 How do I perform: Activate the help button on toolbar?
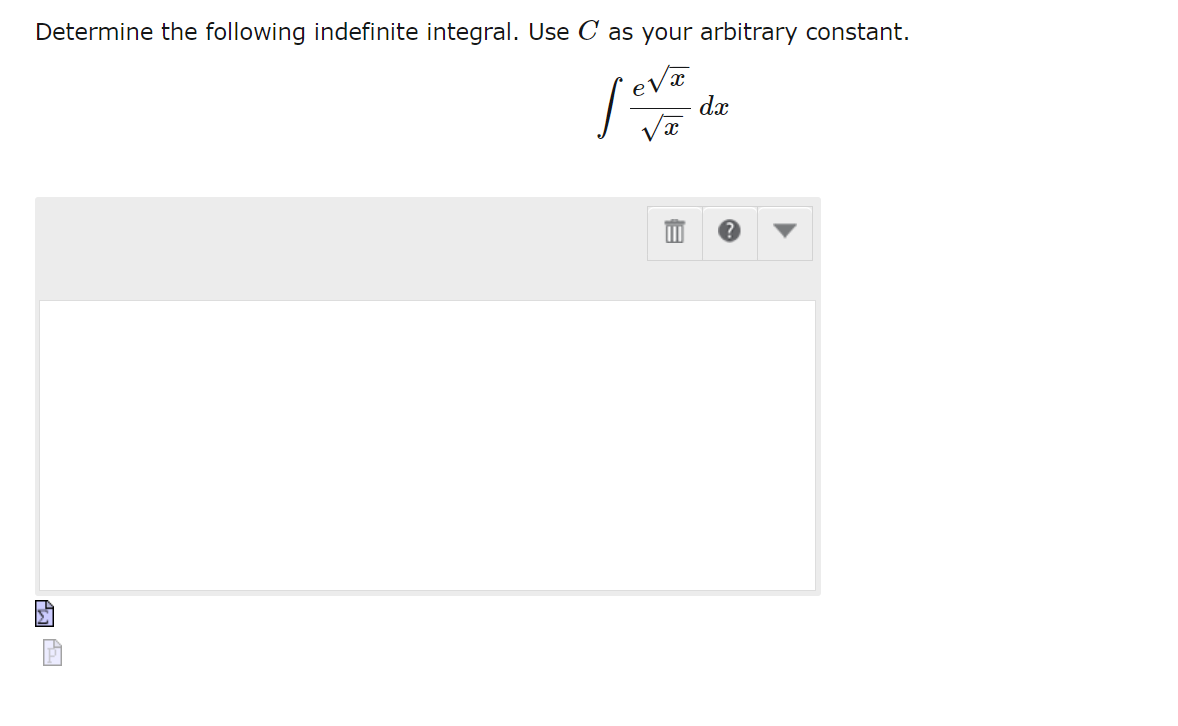click(x=730, y=232)
